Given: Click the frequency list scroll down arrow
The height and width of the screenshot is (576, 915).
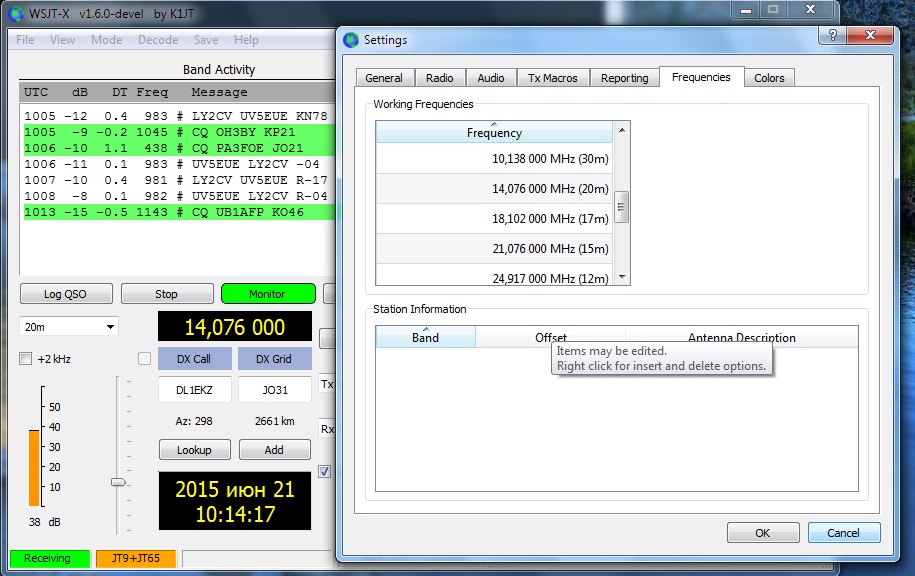Looking at the screenshot, I should pos(622,277).
